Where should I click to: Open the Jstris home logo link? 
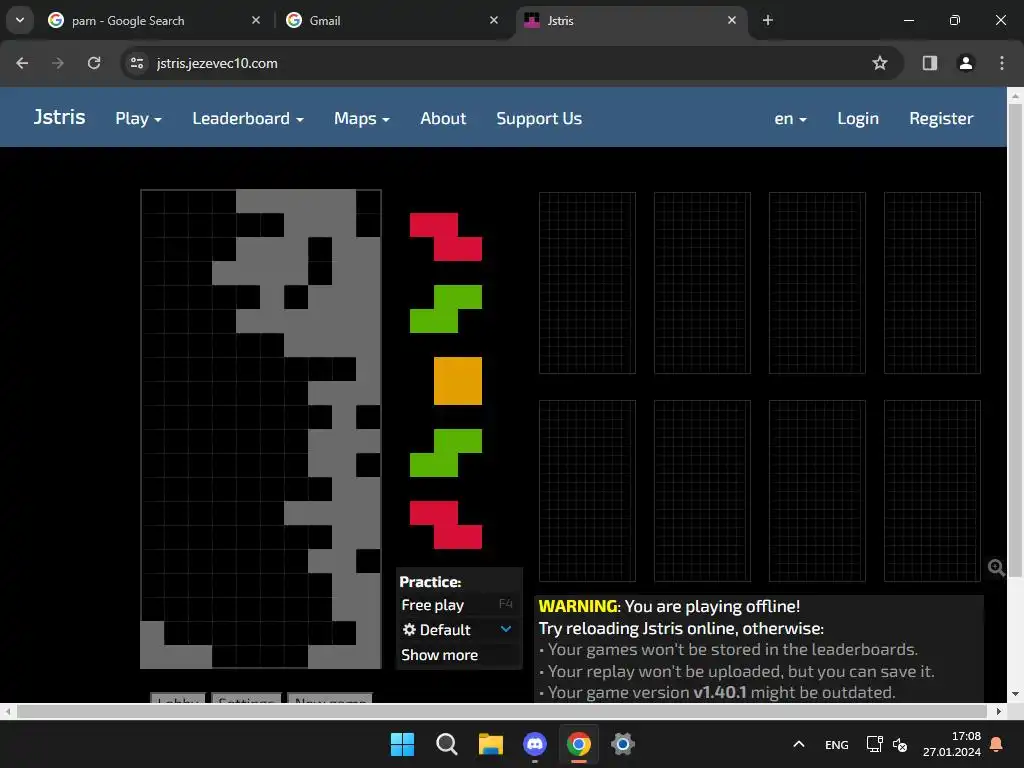59,117
